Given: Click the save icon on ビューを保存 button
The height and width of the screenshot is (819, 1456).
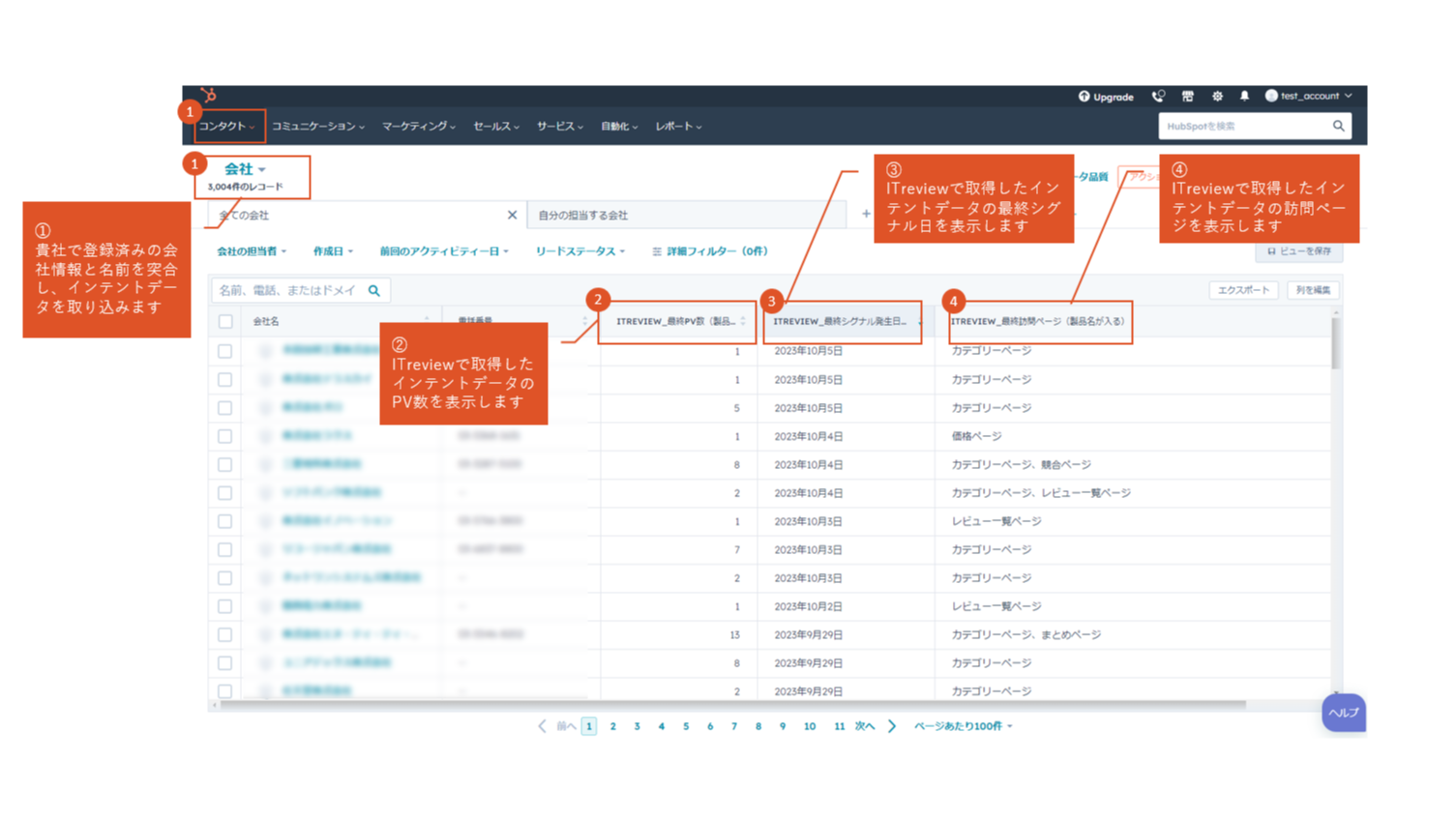Looking at the screenshot, I should [1270, 252].
